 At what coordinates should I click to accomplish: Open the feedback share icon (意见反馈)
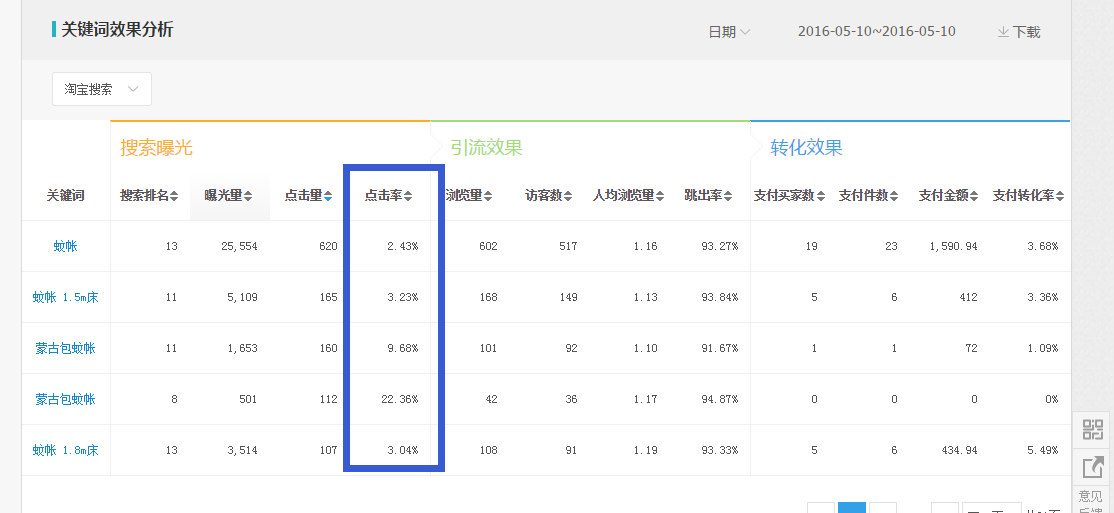click(1092, 466)
